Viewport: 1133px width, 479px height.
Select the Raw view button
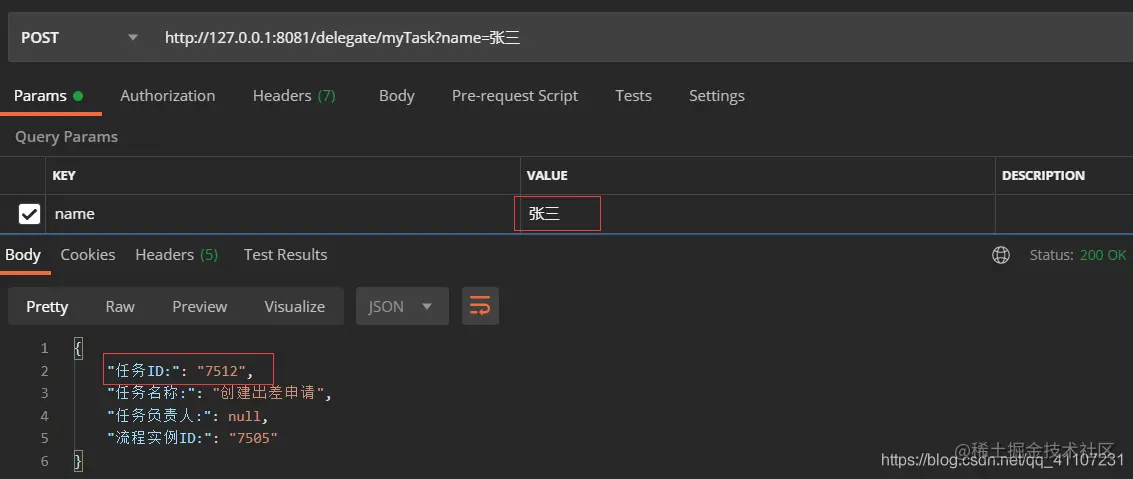point(120,306)
